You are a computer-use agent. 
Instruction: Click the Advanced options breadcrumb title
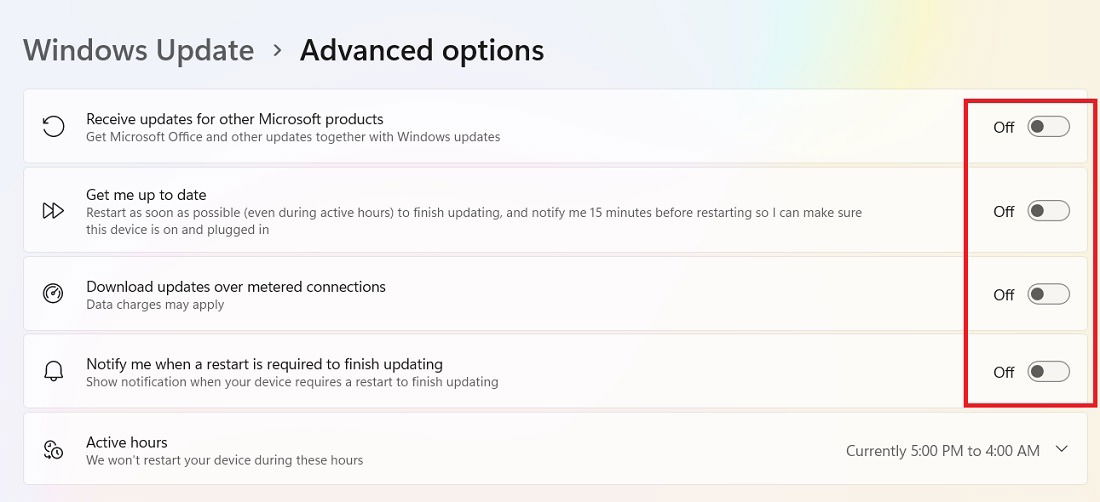click(x=422, y=50)
